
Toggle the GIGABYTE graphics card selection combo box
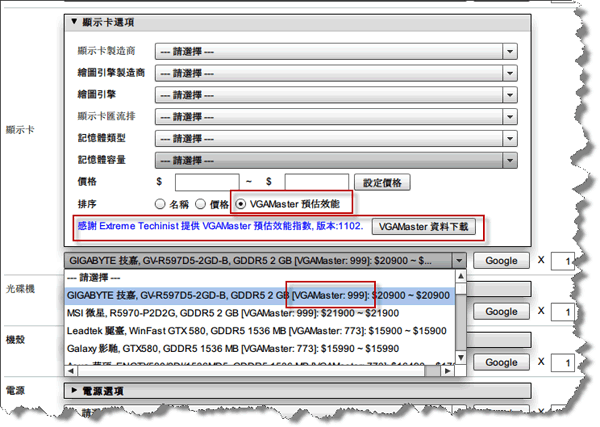click(265, 261)
